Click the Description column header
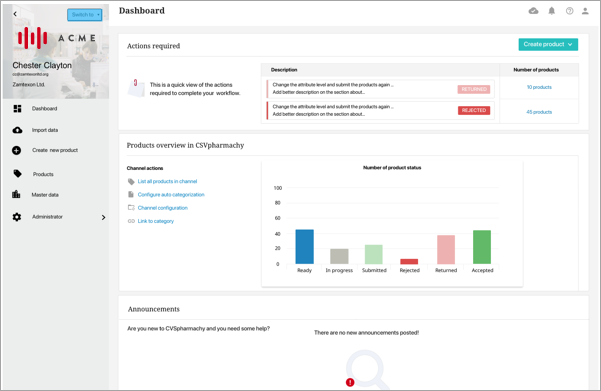 [x=284, y=70]
